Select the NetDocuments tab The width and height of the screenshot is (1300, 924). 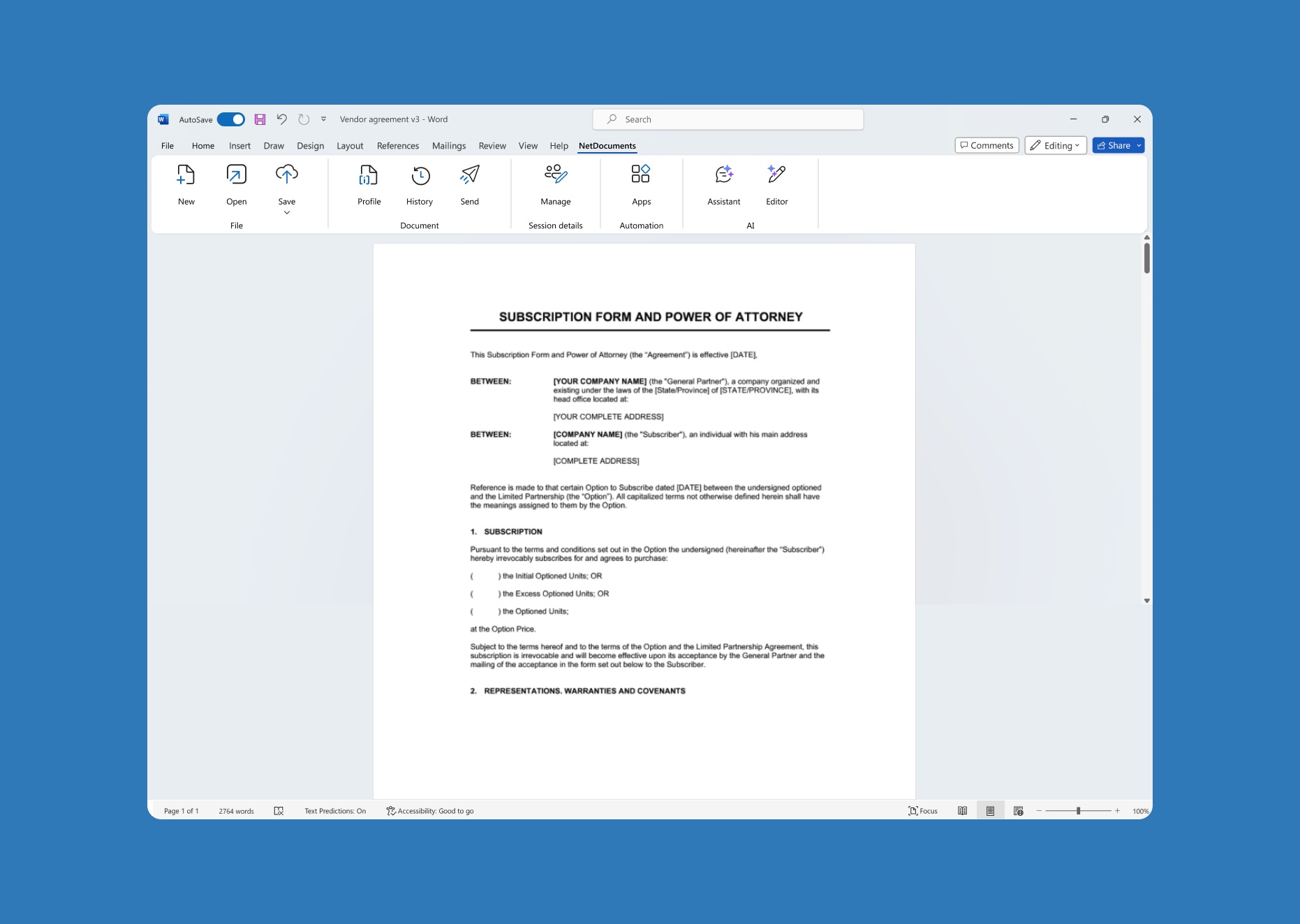[607, 146]
